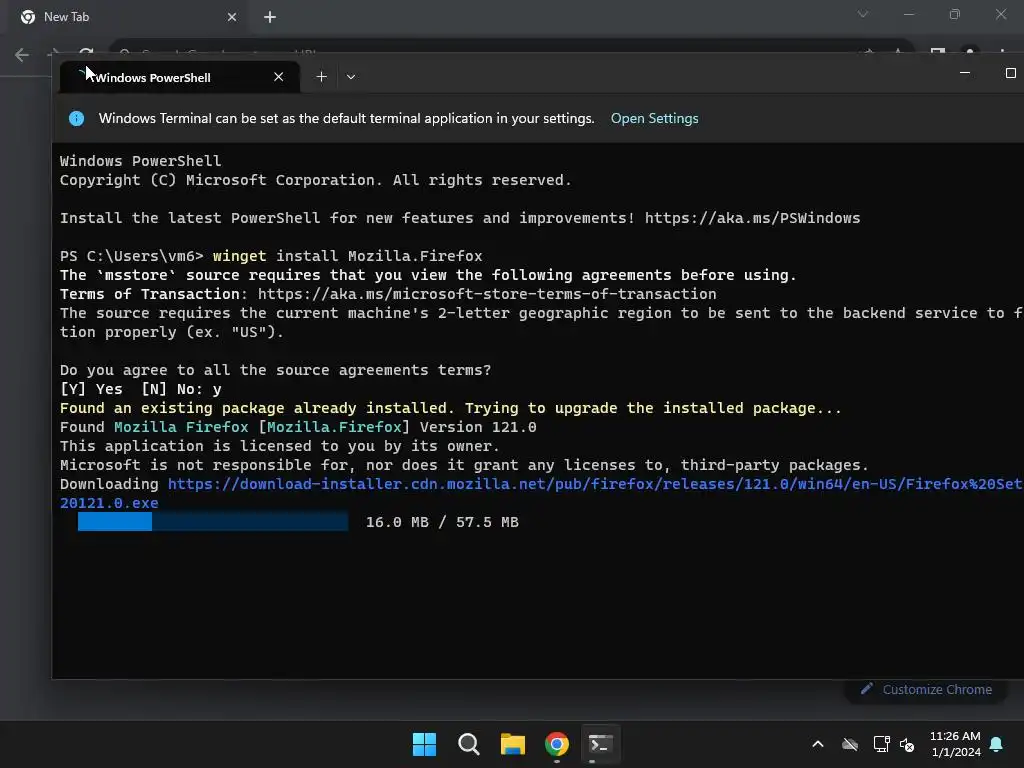
Task: Maximize the Windows Terminal window
Action: [1010, 73]
